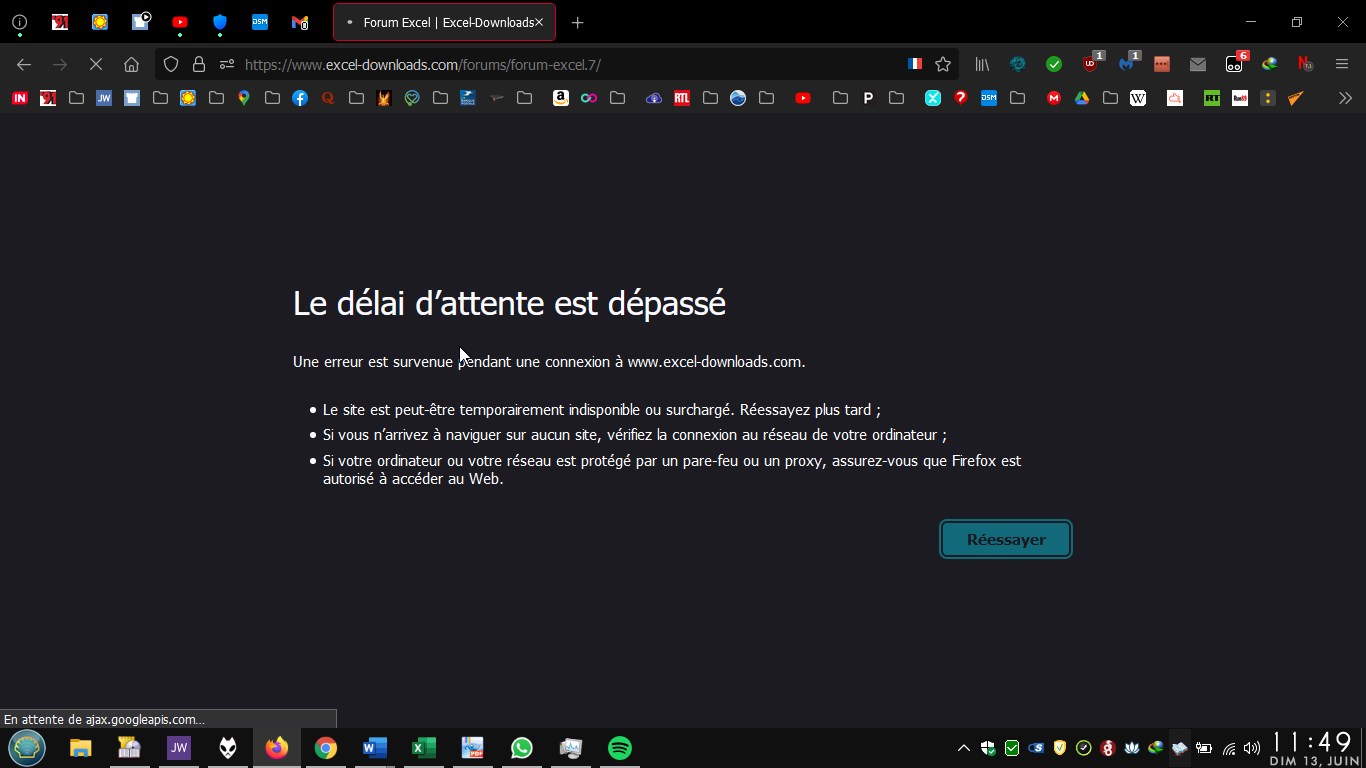
Task: Open the mail envelope extension icon
Action: [1198, 64]
